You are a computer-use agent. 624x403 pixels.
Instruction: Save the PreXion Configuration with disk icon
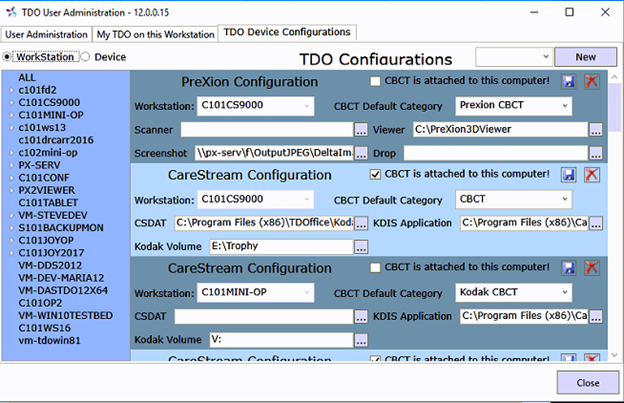tap(570, 82)
